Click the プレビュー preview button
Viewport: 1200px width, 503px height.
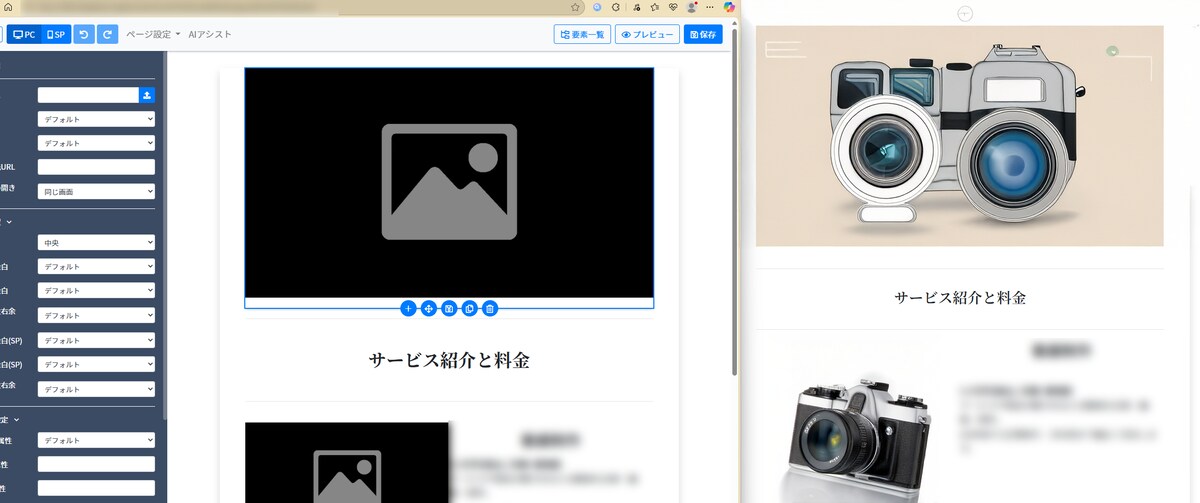click(647, 34)
